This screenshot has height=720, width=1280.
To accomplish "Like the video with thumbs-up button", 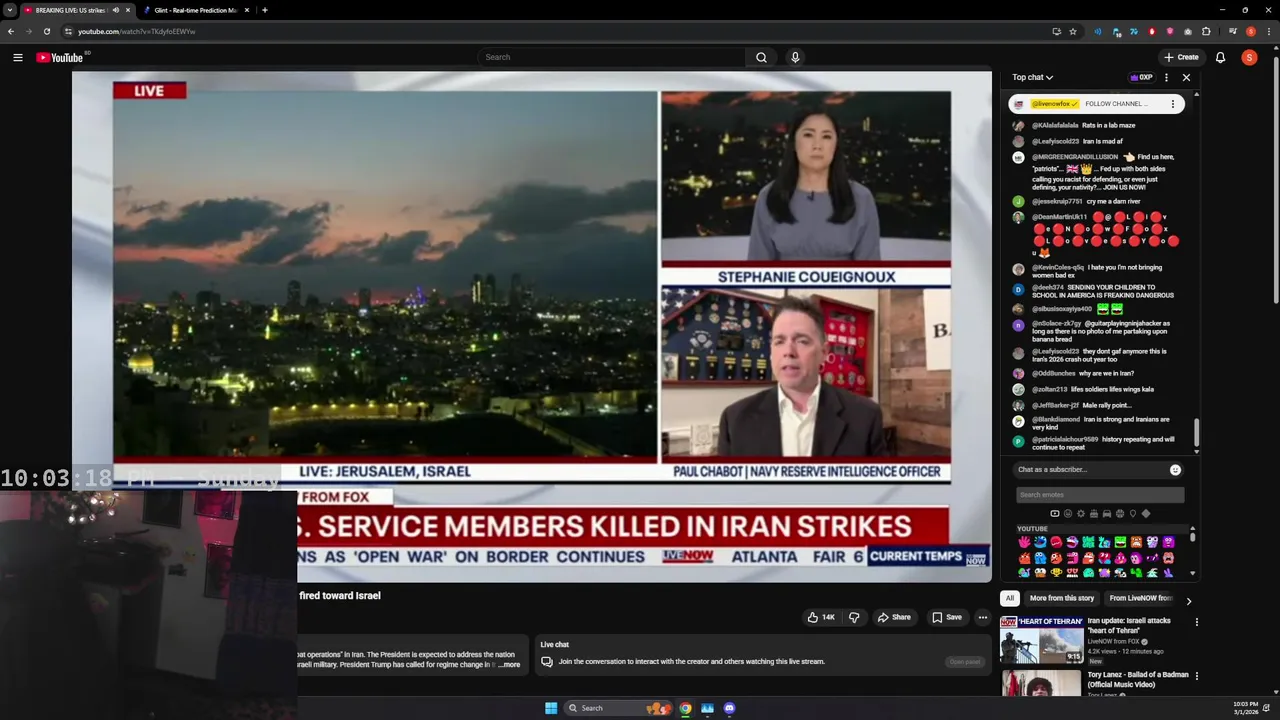I will click(x=821, y=617).
